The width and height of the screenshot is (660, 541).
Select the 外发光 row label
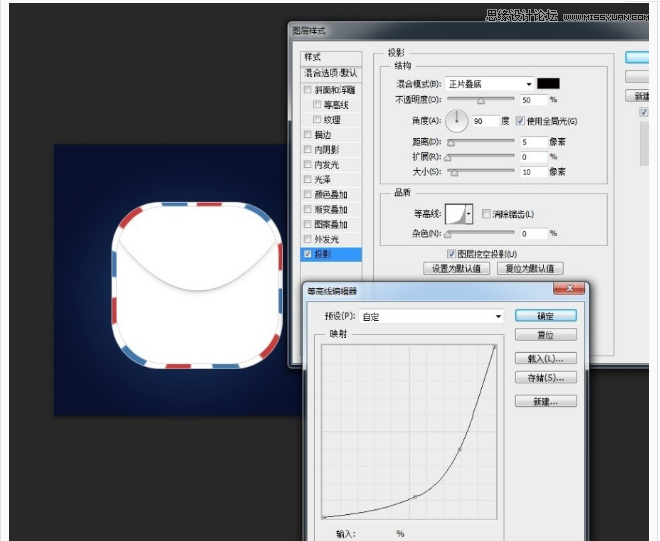coord(327,239)
